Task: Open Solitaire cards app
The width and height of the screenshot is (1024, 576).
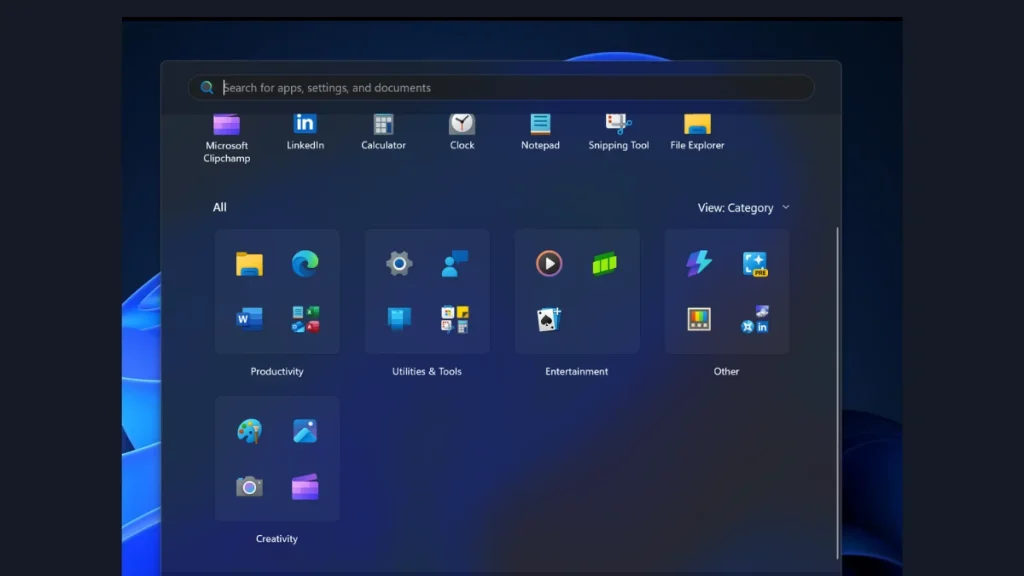Action: [x=549, y=319]
